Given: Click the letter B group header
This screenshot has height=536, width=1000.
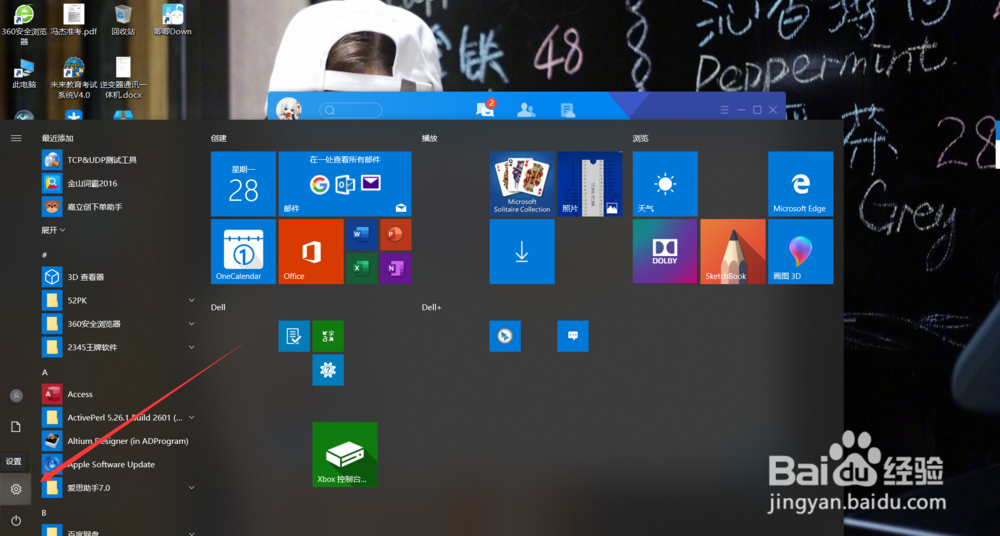Looking at the screenshot, I should (x=45, y=512).
